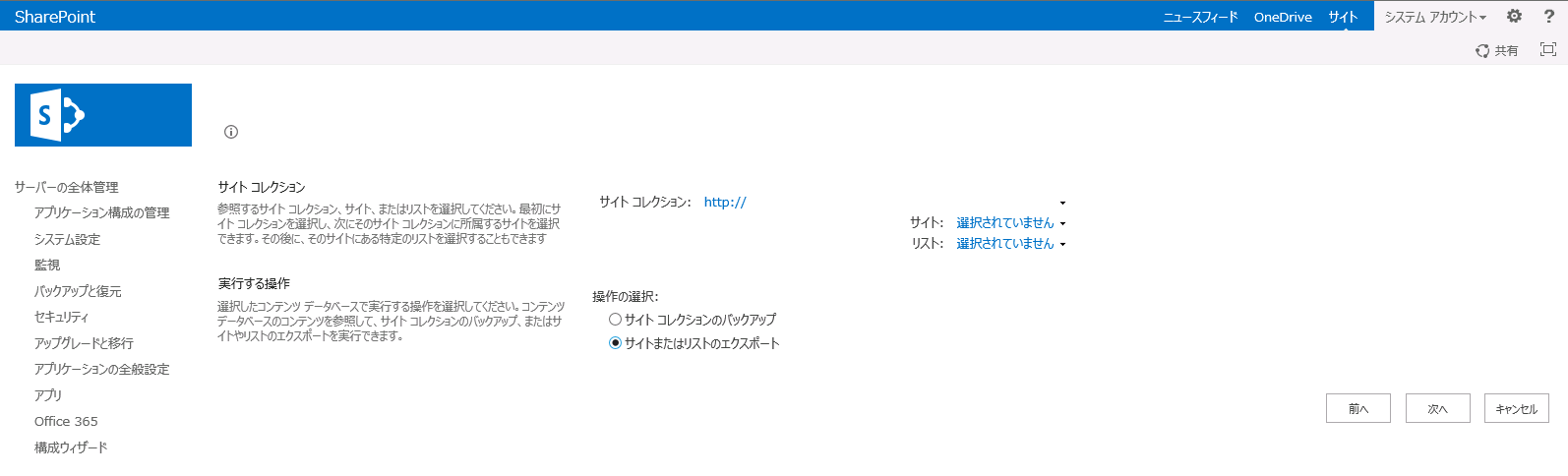Open アップグレードと移行 in sidebar
Image resolution: width=1568 pixels, height=476 pixels.
click(84, 343)
